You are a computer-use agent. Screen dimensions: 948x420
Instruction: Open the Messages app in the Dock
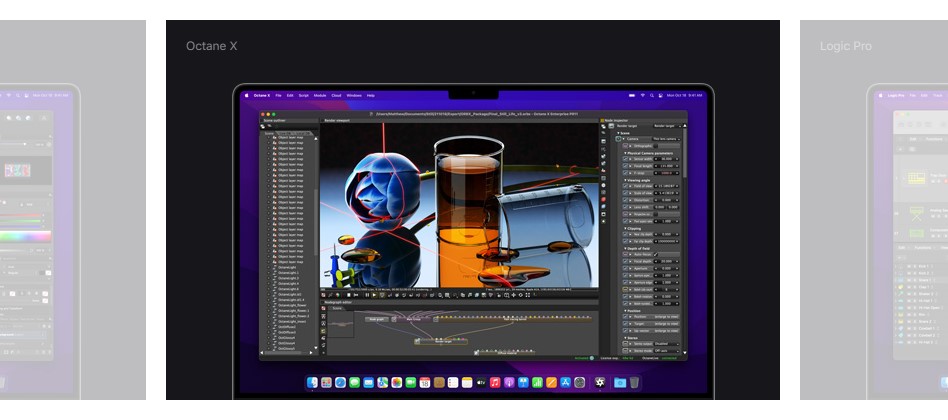[354, 382]
